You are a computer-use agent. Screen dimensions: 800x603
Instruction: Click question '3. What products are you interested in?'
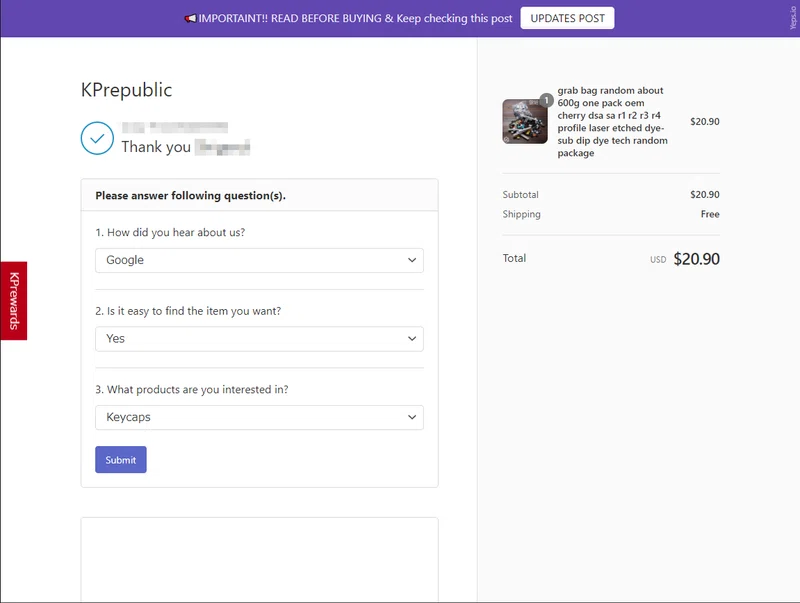point(192,390)
